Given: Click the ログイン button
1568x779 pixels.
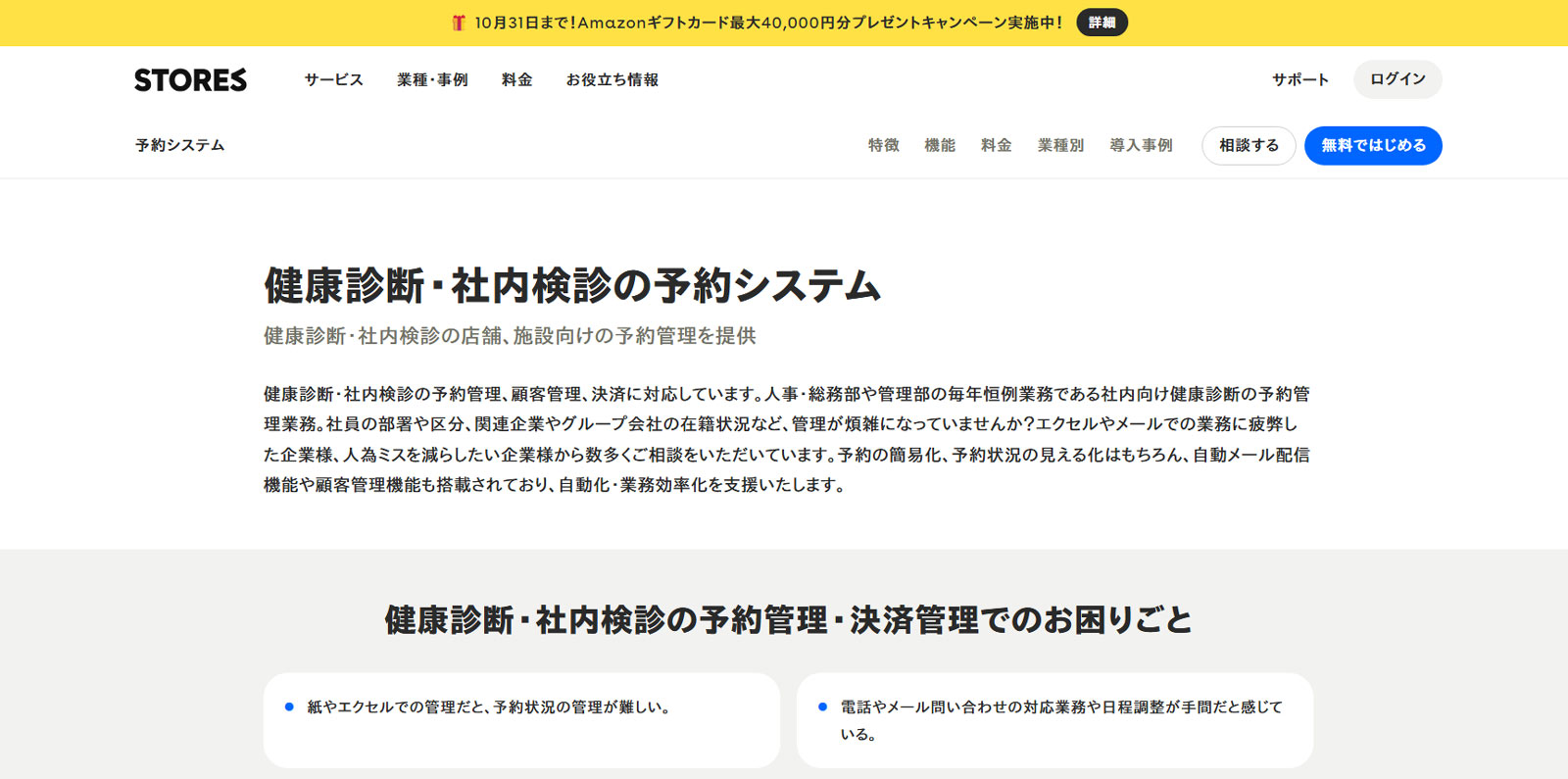Looking at the screenshot, I should click(1397, 79).
